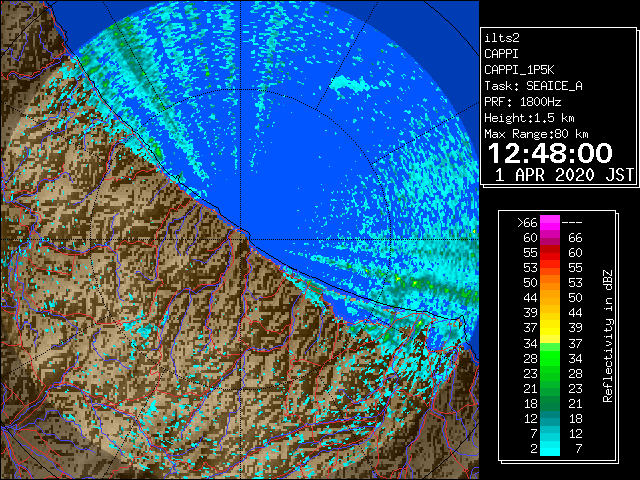The image size is (640, 480).
Task: Select the '1 APR 2020 JST' date
Action: pyautogui.click(x=564, y=175)
